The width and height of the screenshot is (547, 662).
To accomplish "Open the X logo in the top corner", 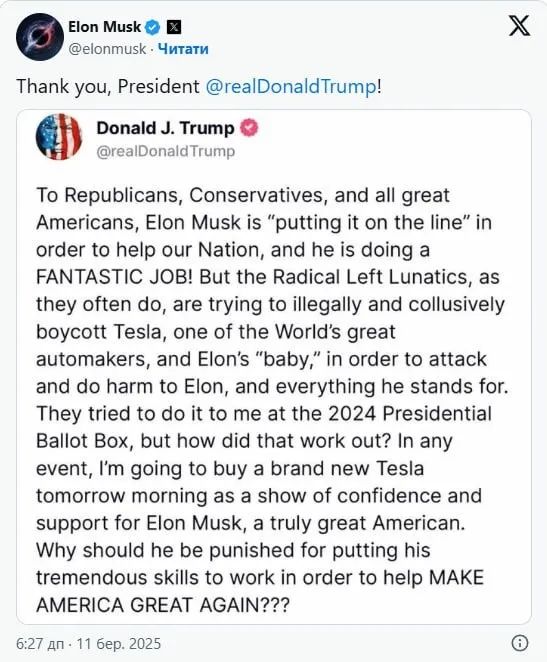I will pos(519,26).
